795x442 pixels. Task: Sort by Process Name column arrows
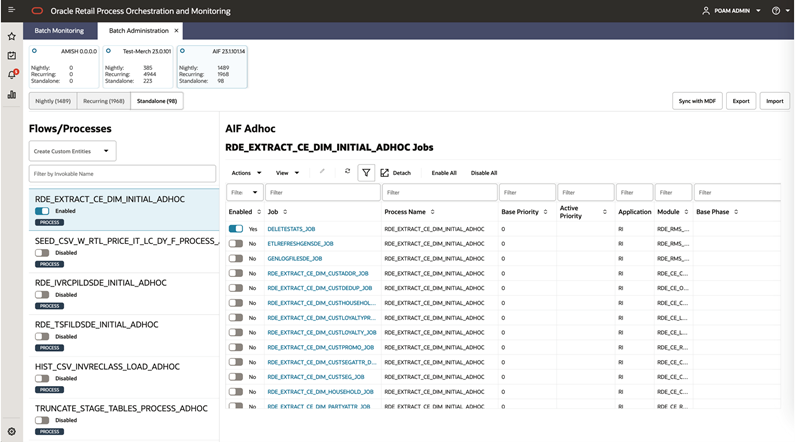[432, 212]
